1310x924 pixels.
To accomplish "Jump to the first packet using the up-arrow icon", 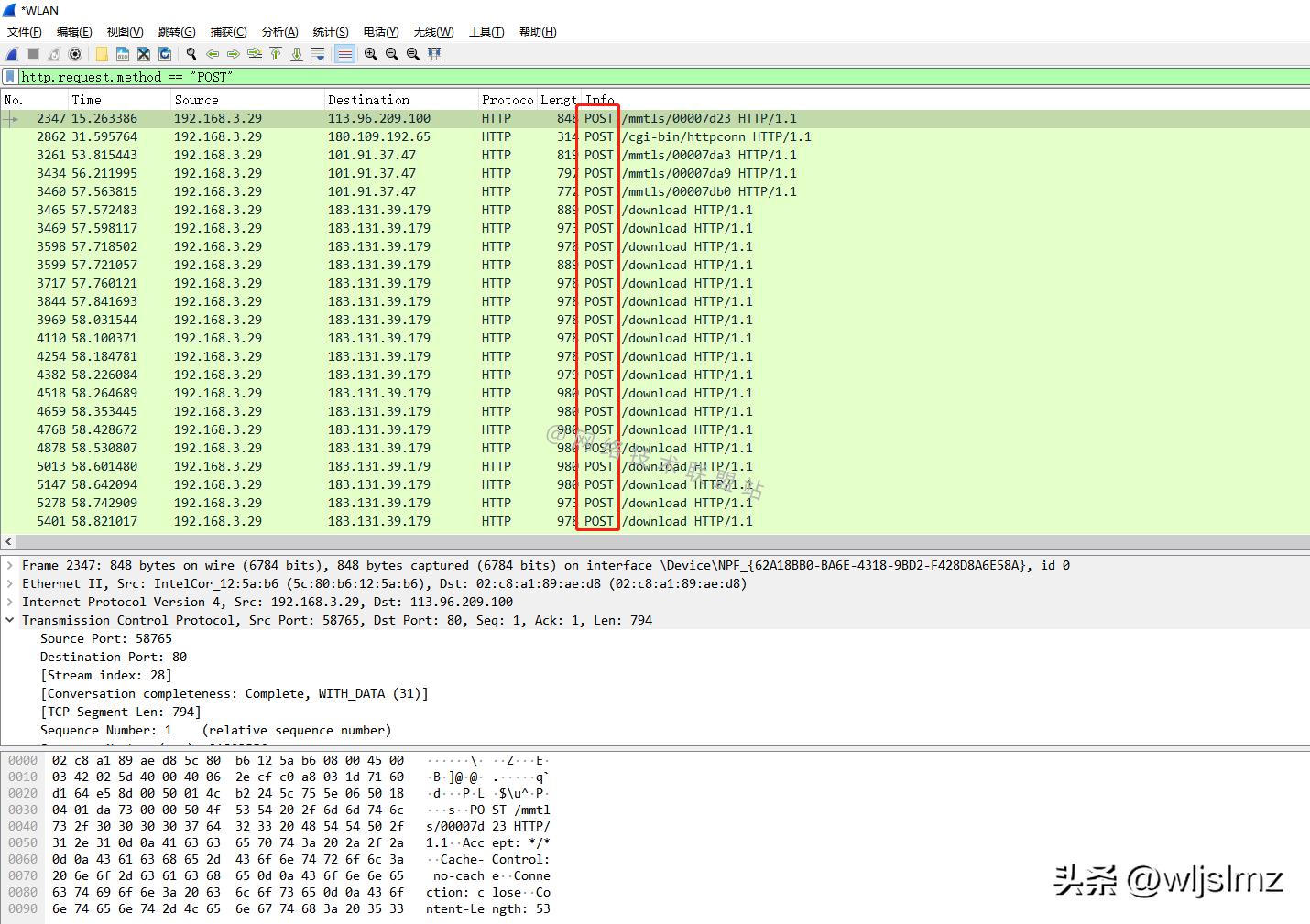I will 276,54.
